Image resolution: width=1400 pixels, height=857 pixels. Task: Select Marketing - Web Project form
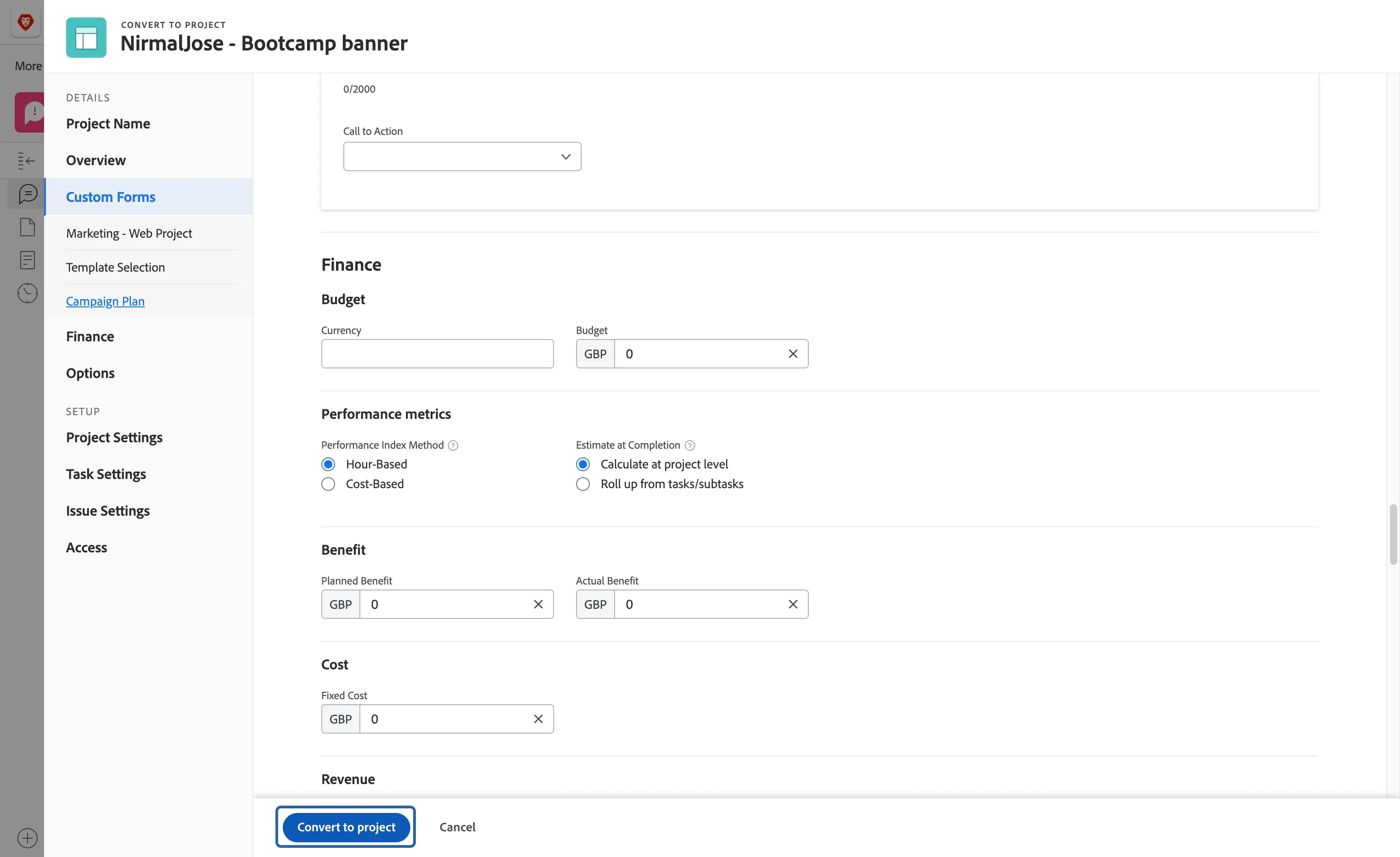[129, 234]
